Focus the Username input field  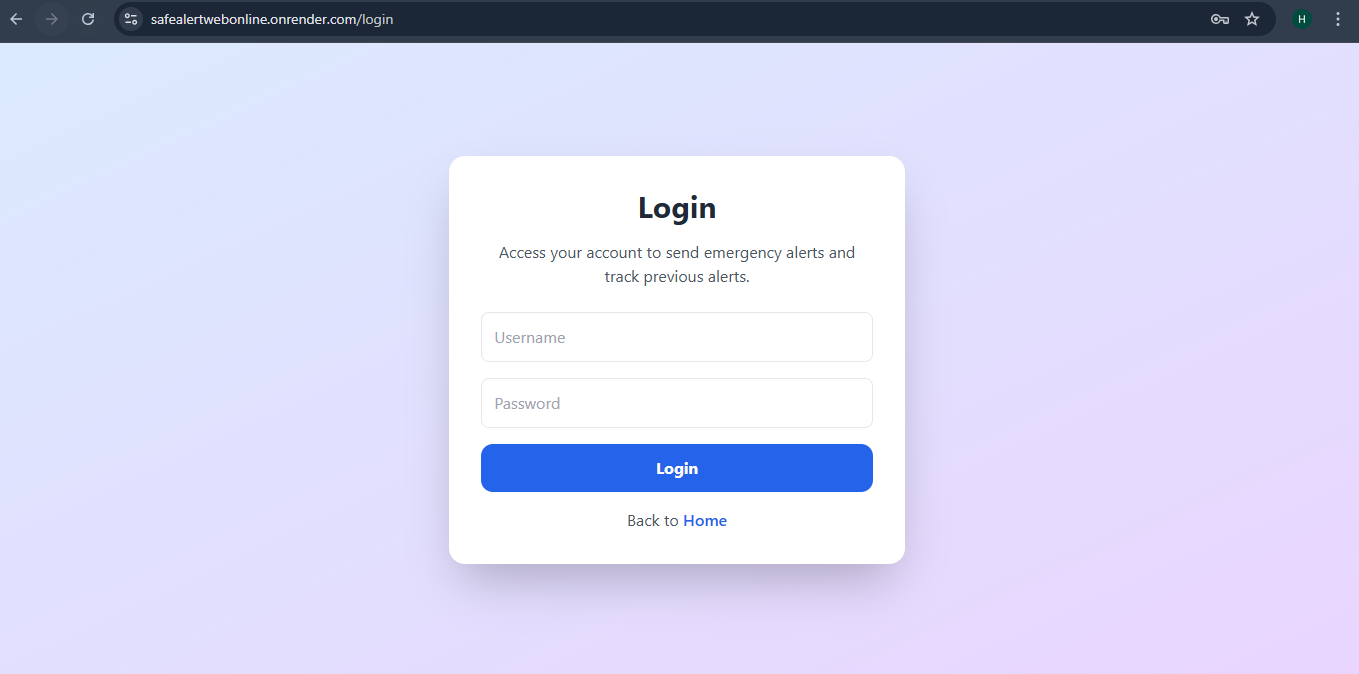click(x=677, y=337)
